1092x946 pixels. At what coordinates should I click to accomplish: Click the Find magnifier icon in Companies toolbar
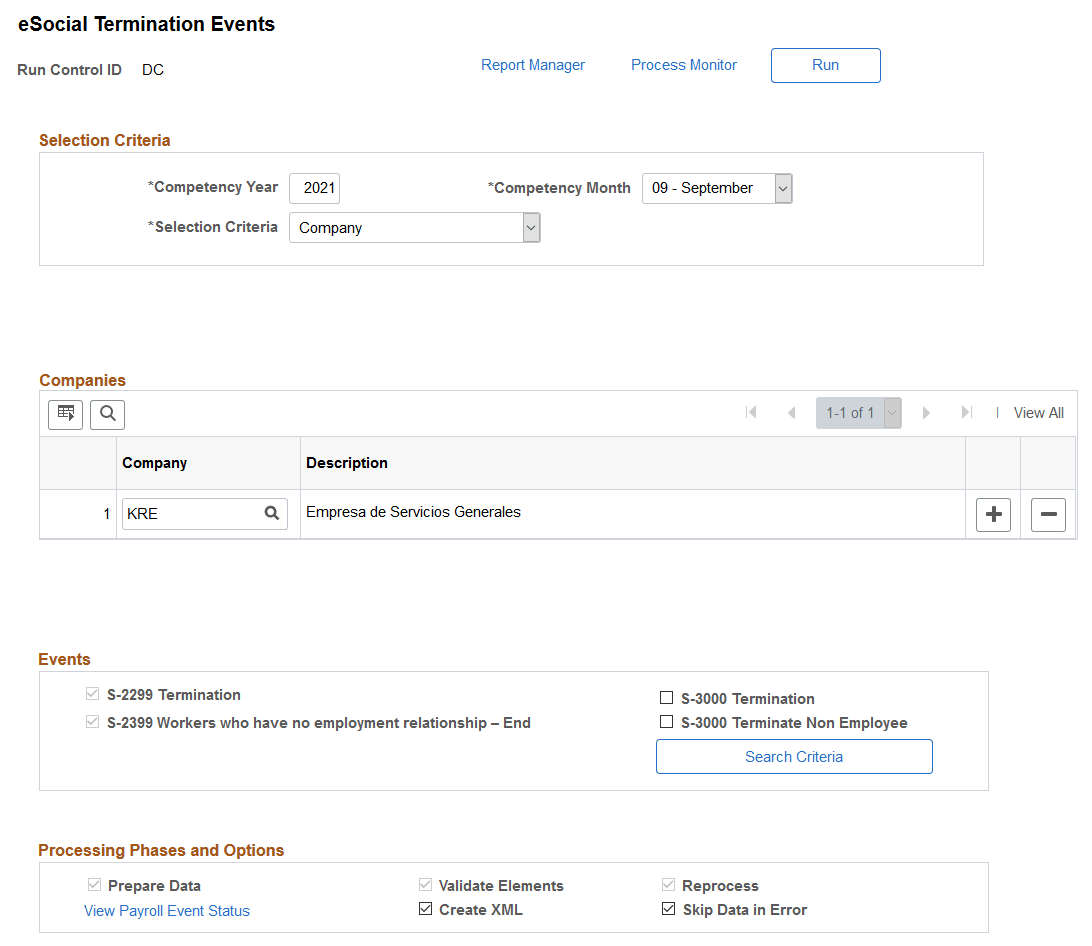click(107, 414)
